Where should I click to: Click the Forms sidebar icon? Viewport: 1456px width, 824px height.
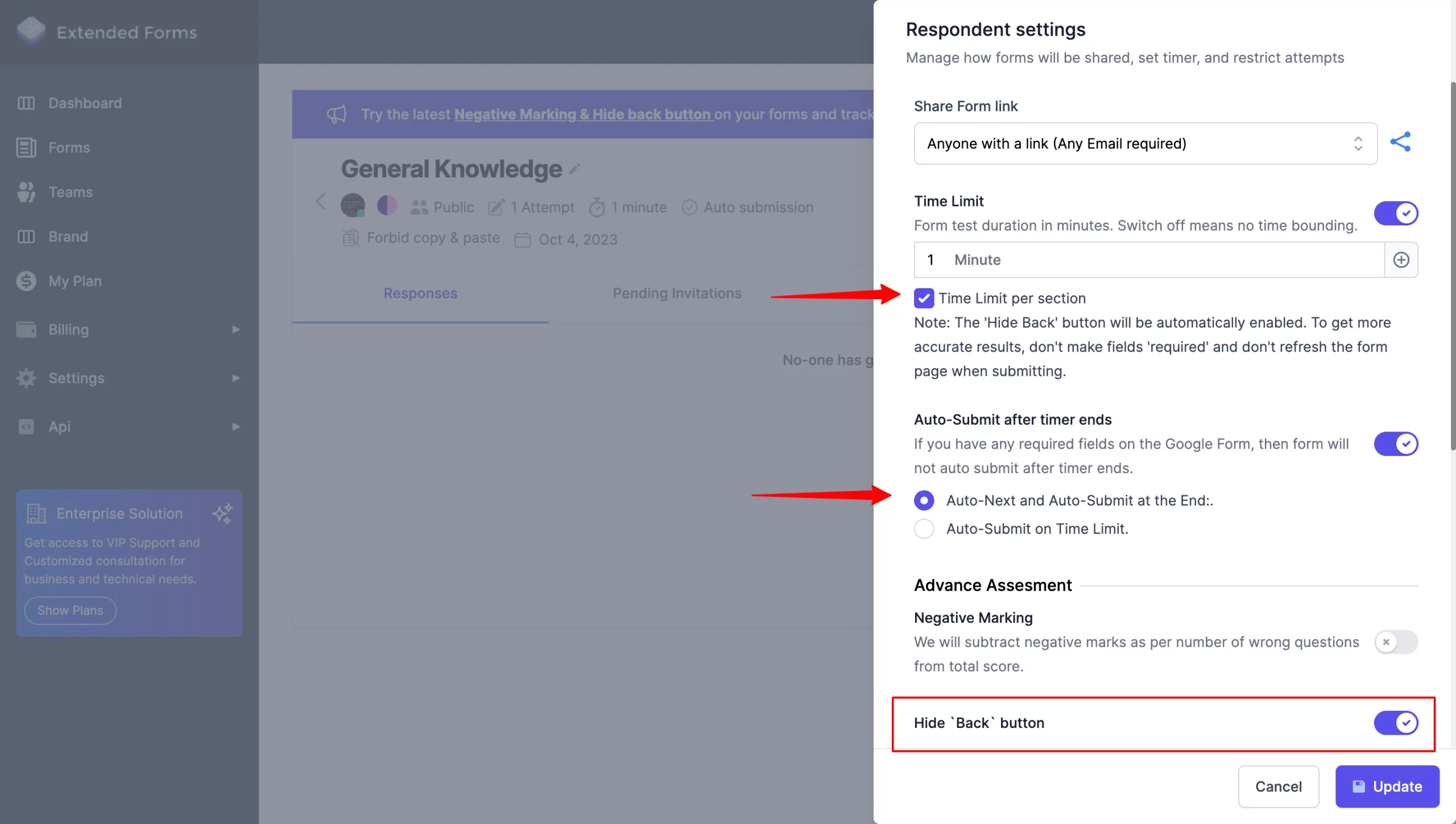[26, 147]
